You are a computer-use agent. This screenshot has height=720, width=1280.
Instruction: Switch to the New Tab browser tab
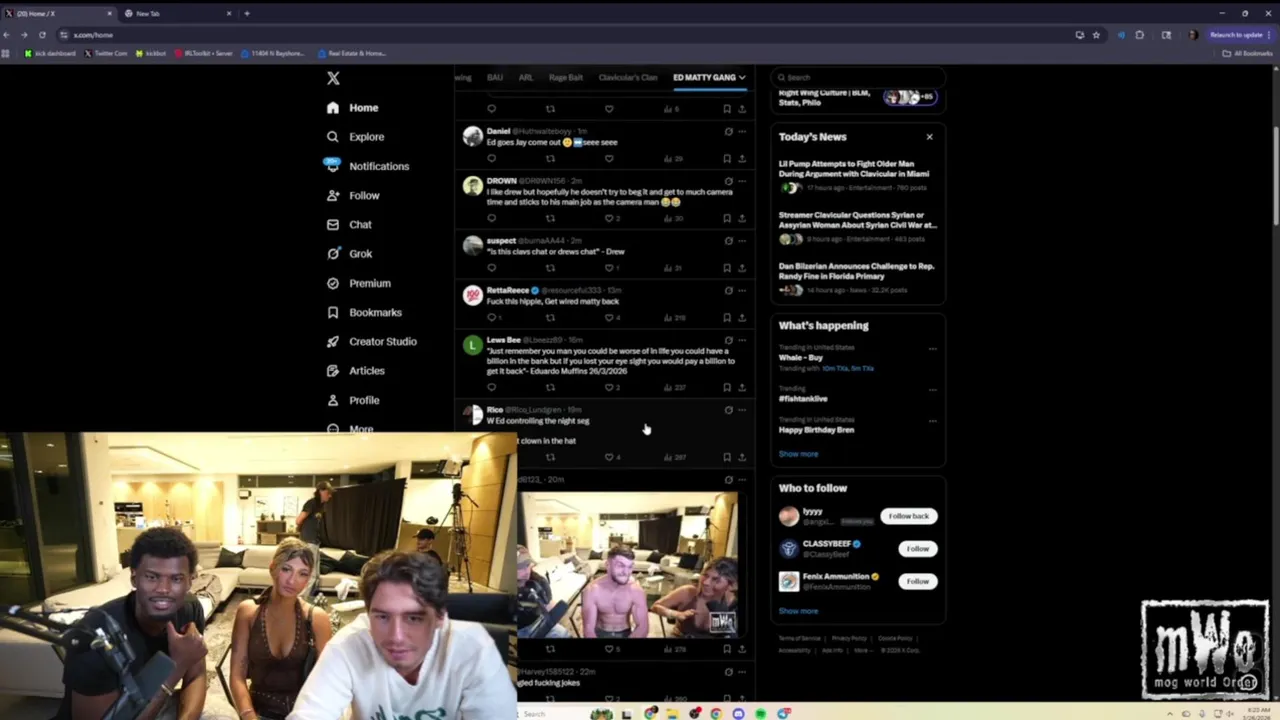[176, 14]
